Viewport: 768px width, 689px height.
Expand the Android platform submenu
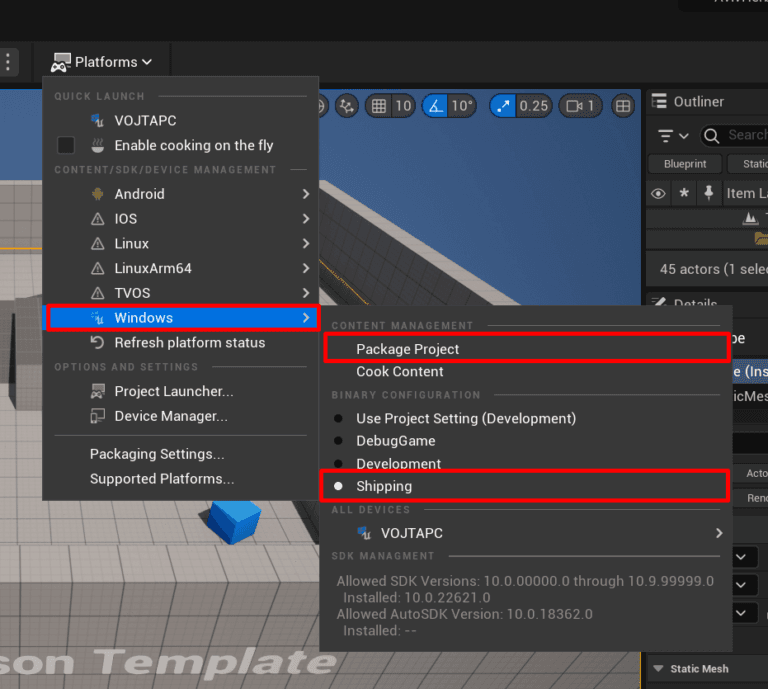(x=181, y=194)
